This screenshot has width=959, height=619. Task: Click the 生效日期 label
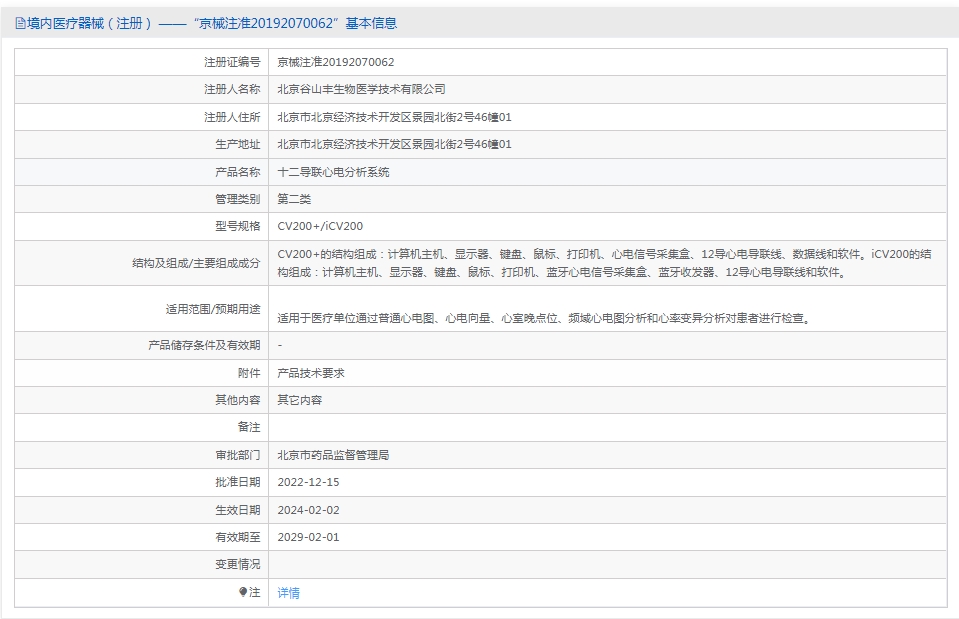238,510
